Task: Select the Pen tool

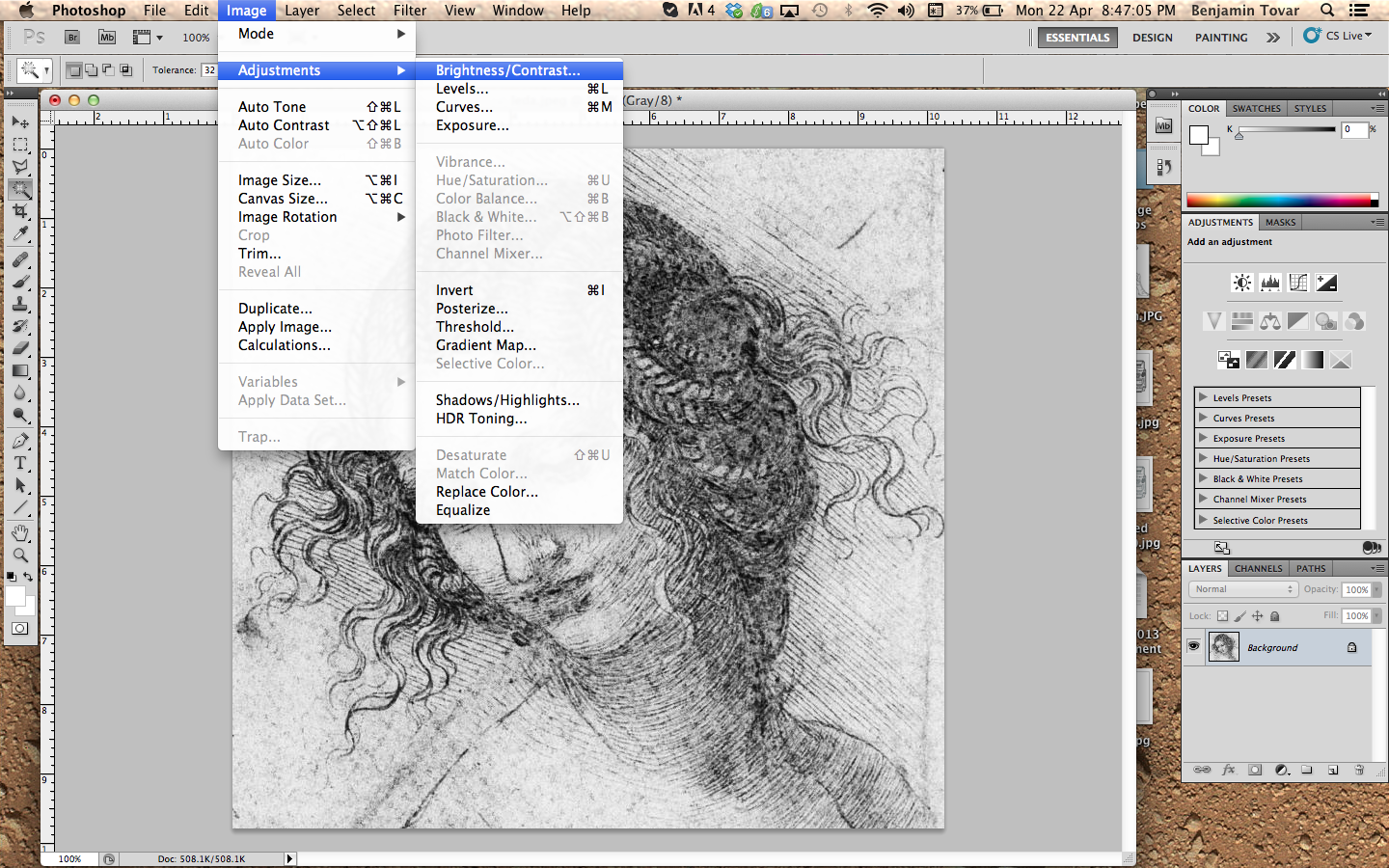Action: (x=20, y=441)
